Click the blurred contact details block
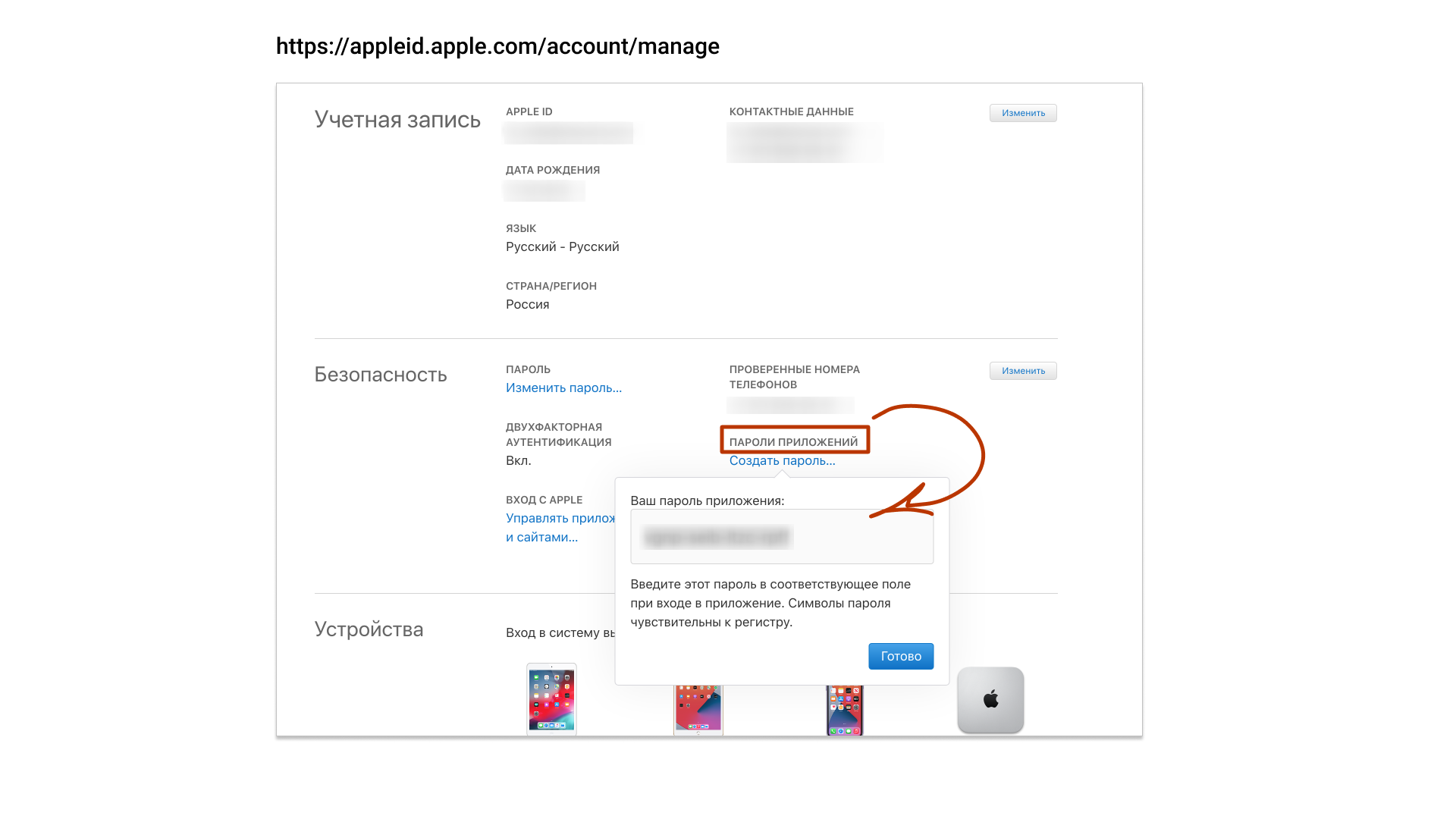The width and height of the screenshot is (1456, 819). coord(805,142)
